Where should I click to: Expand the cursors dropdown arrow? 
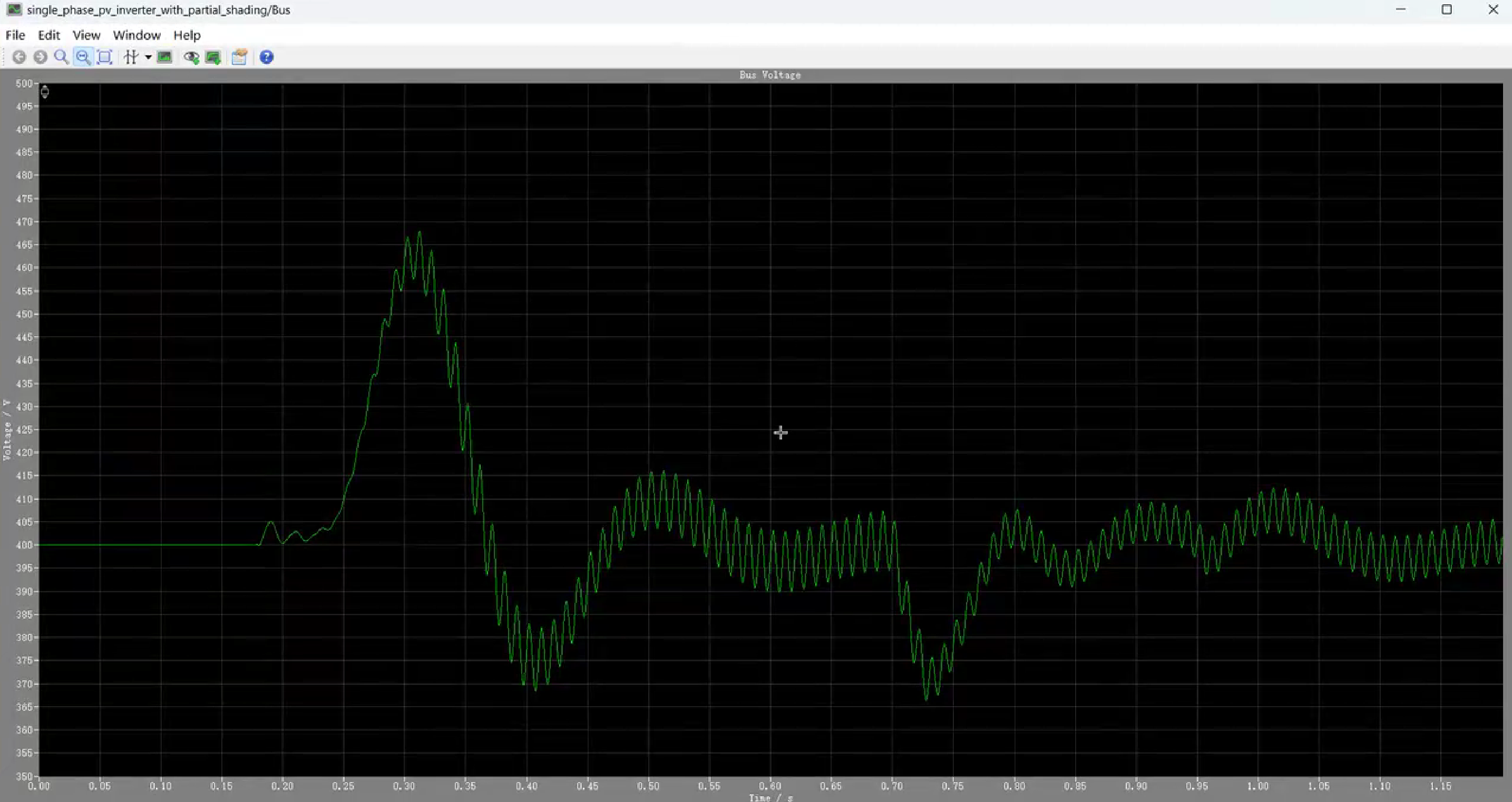(148, 57)
